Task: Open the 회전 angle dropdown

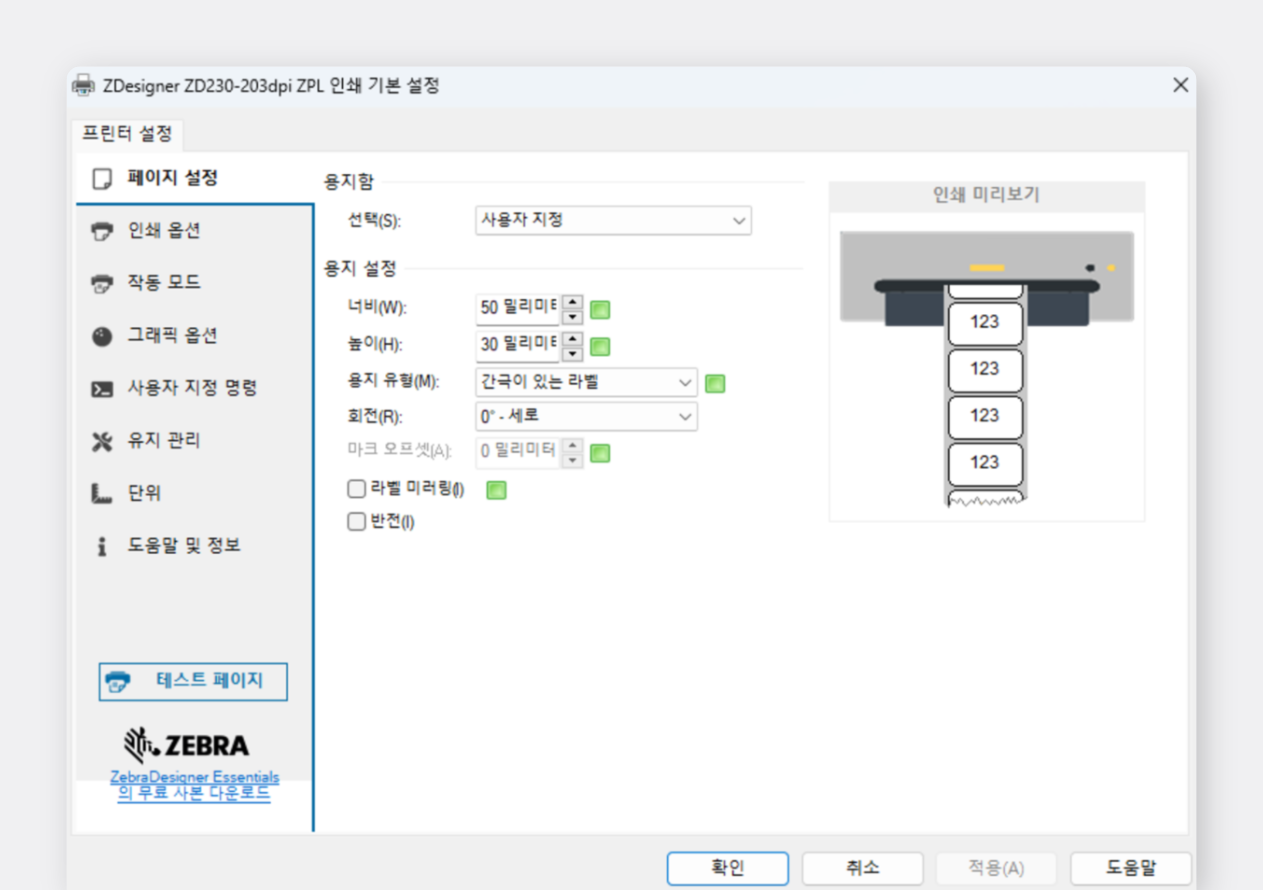Action: point(585,416)
